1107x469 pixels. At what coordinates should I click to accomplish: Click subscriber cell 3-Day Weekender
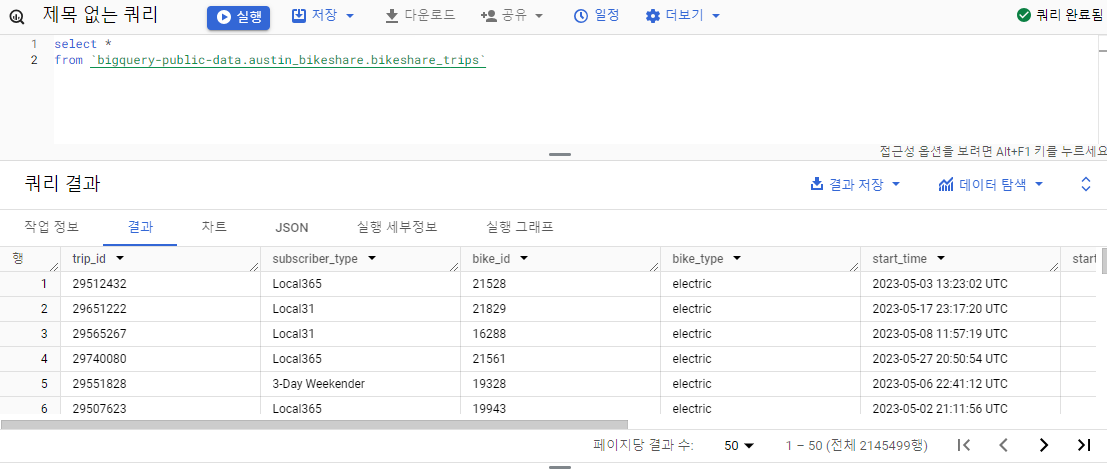(x=319, y=384)
